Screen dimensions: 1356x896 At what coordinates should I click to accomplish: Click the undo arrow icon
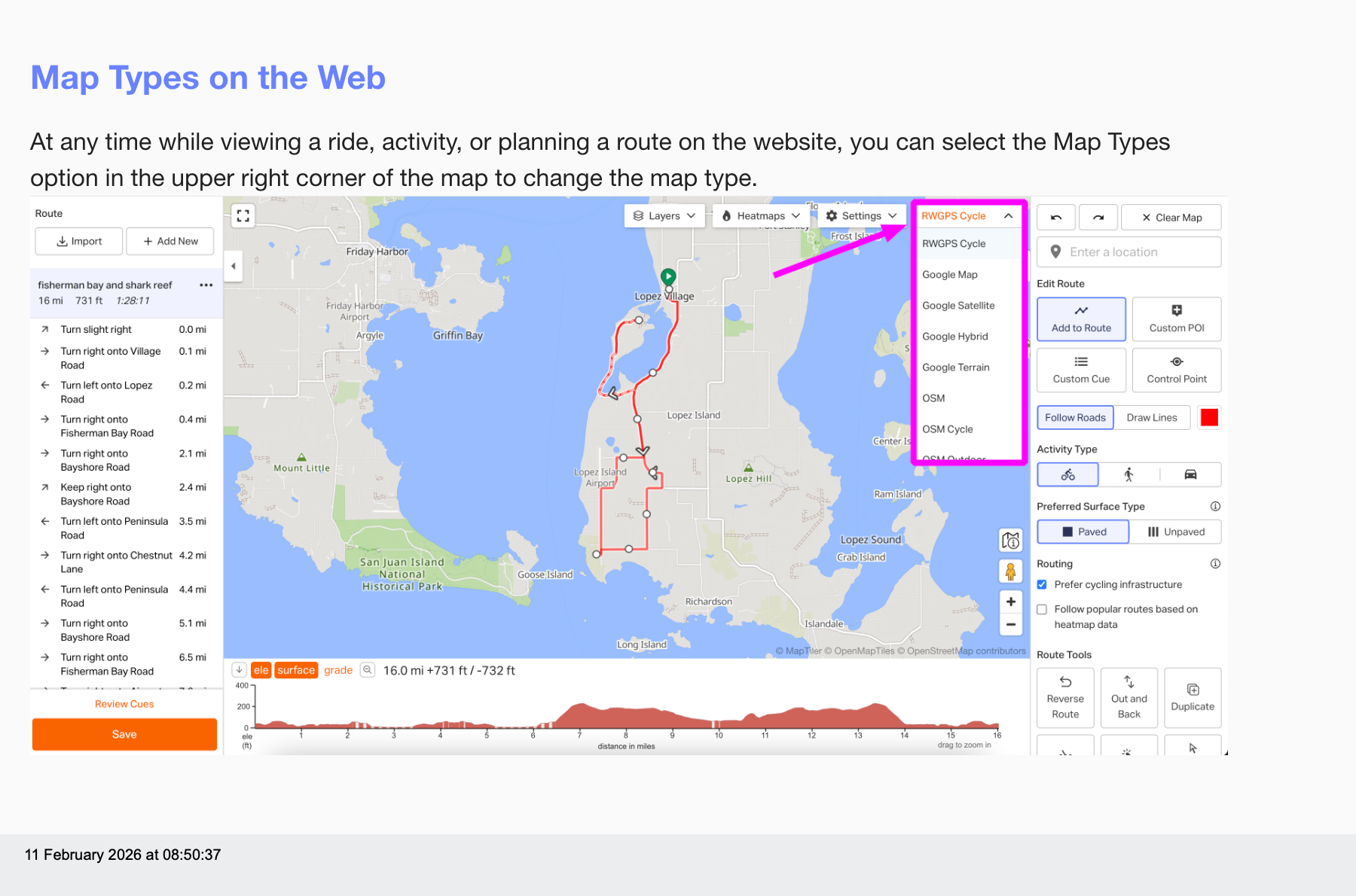point(1056,218)
